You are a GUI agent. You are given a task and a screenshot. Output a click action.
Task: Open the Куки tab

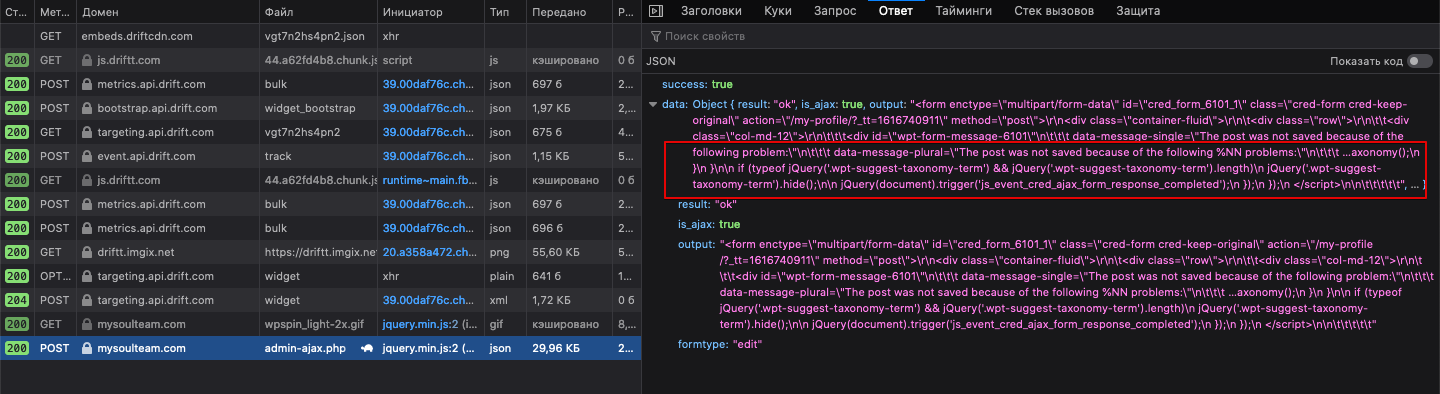777,11
